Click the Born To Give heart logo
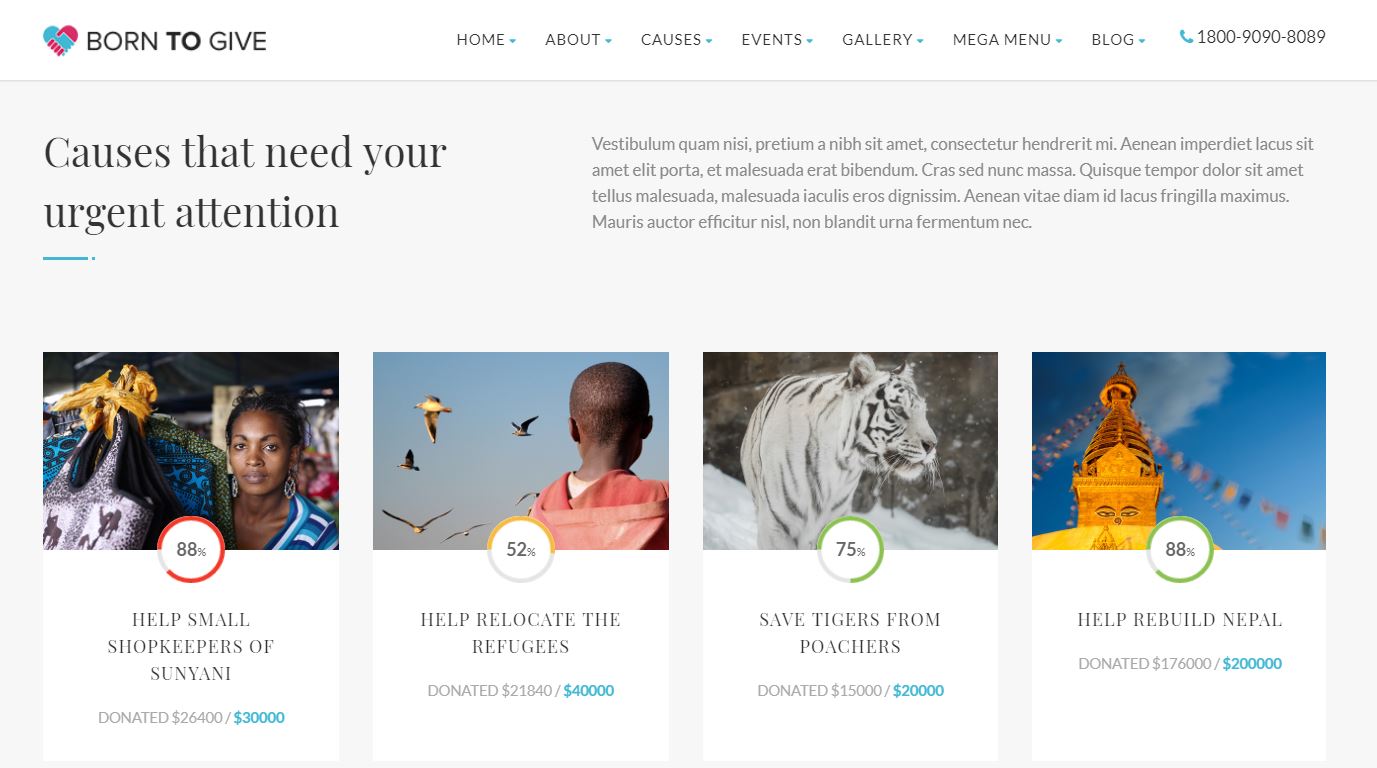The width and height of the screenshot is (1377, 768). 60,40
